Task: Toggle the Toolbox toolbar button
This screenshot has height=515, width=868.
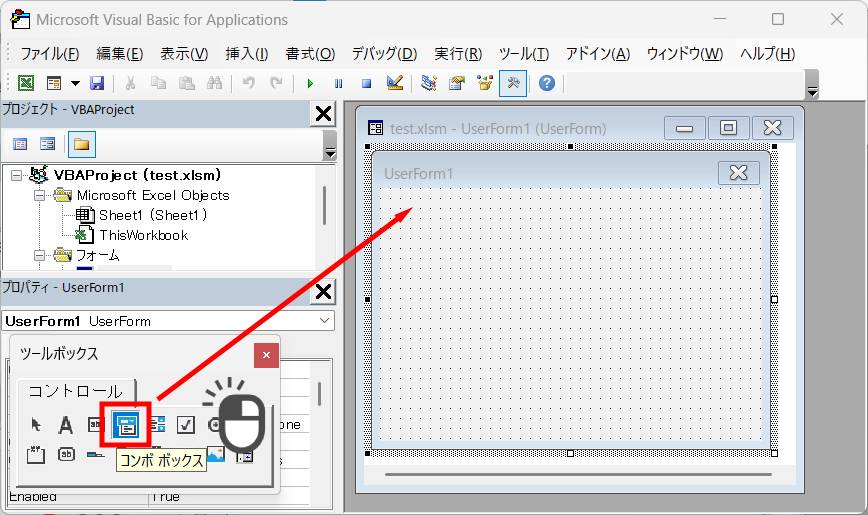Action: click(513, 83)
